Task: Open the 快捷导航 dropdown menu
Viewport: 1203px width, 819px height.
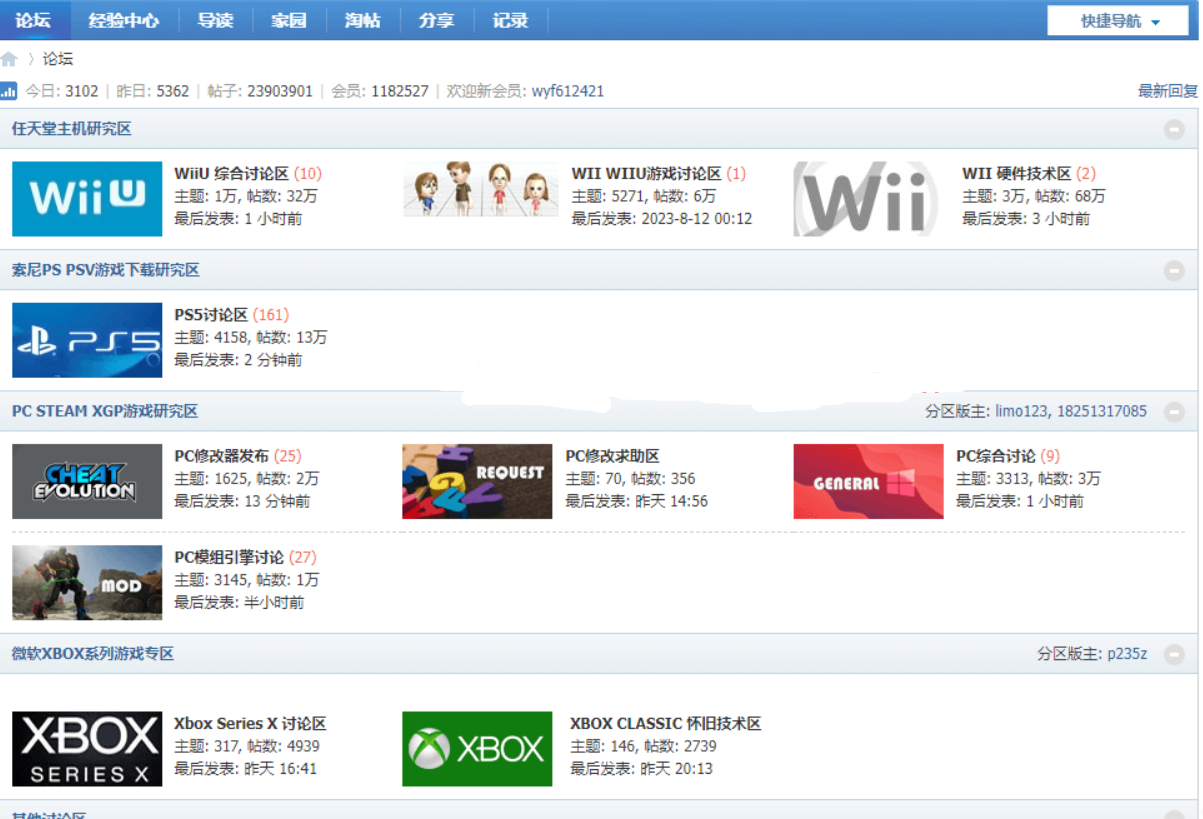Action: click(x=1118, y=21)
